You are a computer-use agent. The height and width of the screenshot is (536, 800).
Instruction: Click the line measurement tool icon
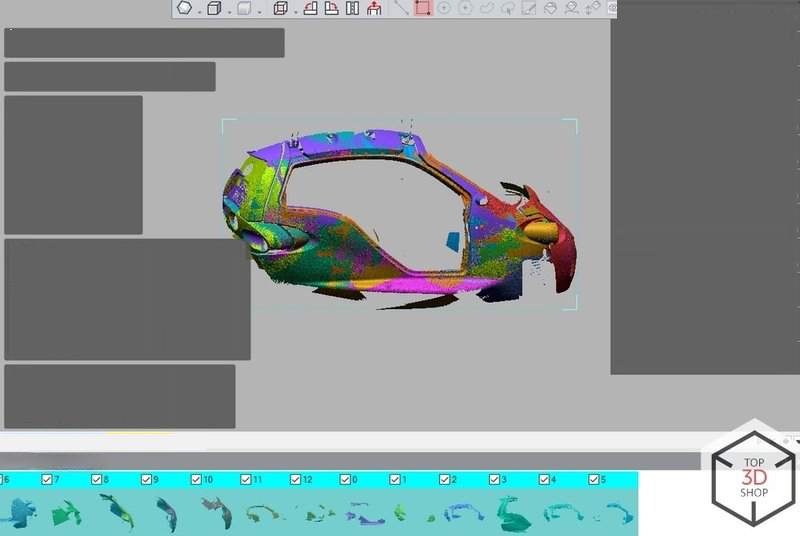click(401, 8)
